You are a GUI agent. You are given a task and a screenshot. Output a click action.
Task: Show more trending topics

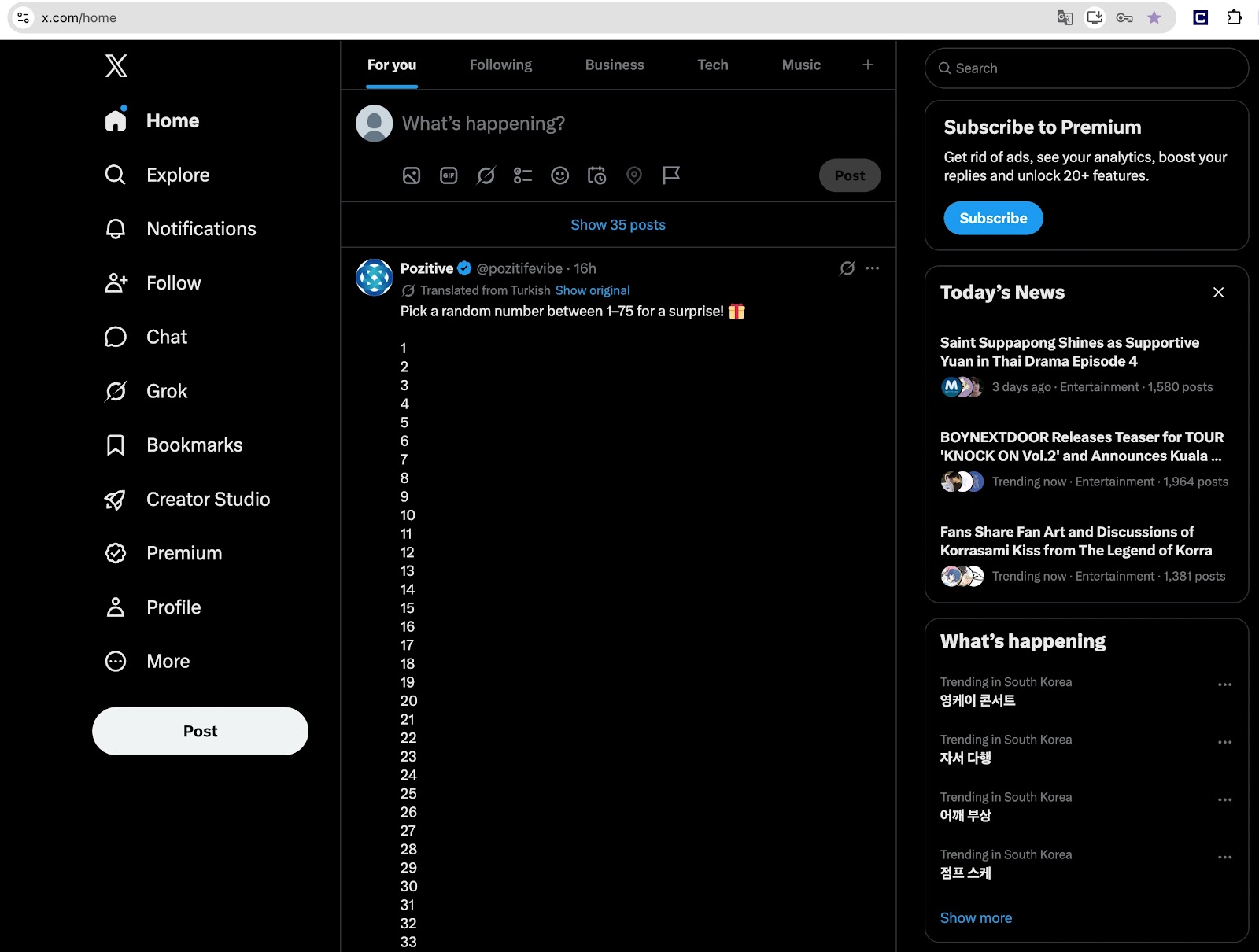point(976,918)
